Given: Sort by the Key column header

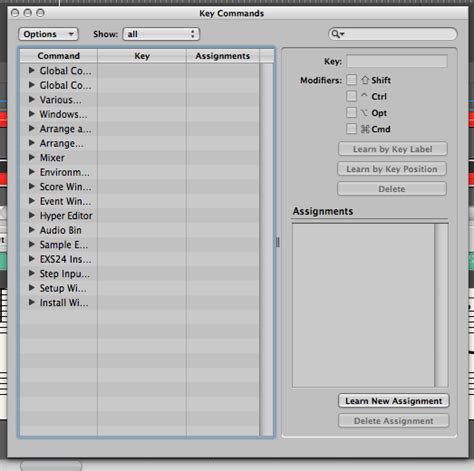Looking at the screenshot, I should [142, 56].
